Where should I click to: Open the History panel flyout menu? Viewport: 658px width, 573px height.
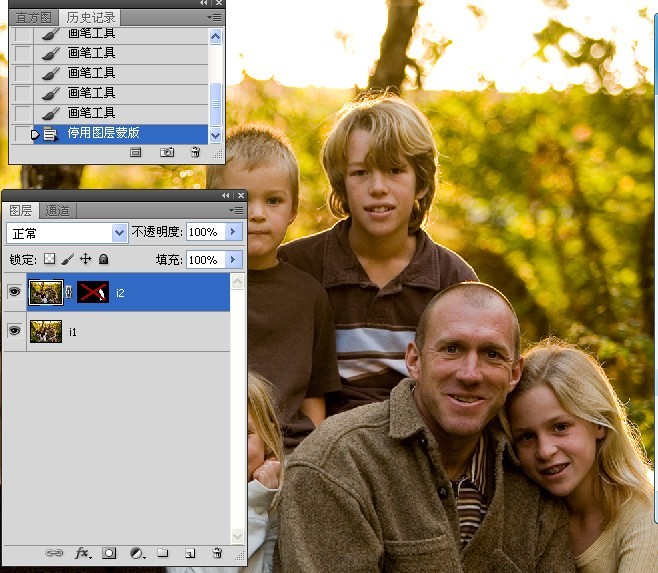(x=214, y=17)
